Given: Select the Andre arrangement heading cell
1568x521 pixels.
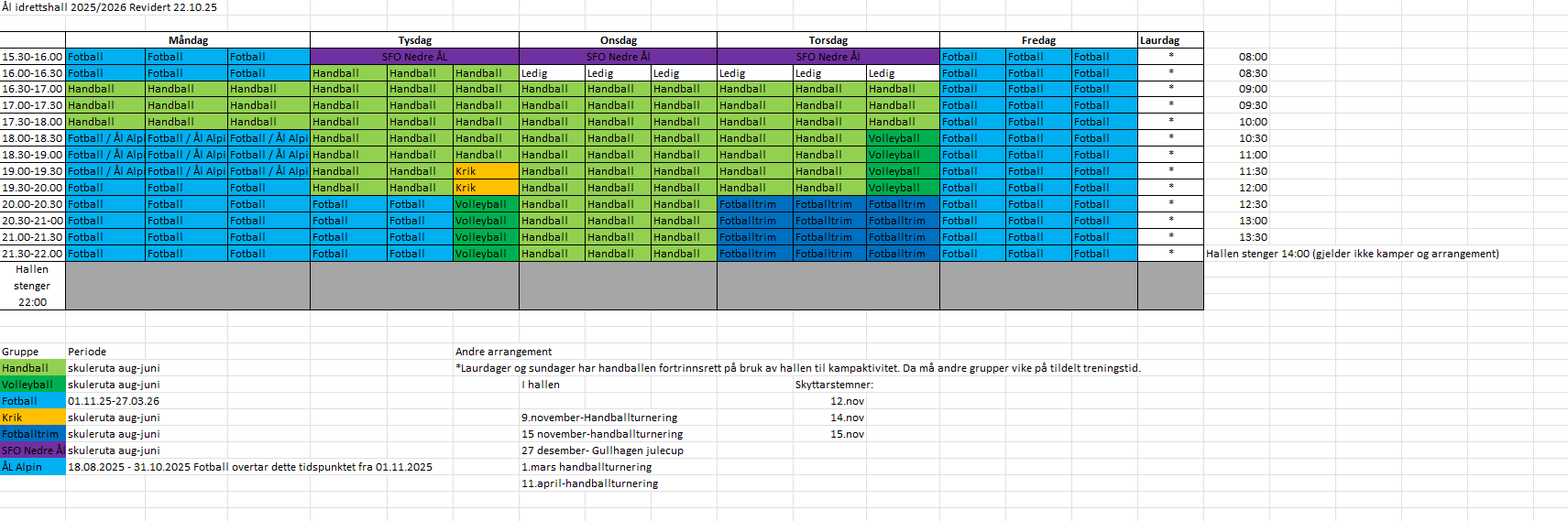Looking at the screenshot, I should 503,352.
